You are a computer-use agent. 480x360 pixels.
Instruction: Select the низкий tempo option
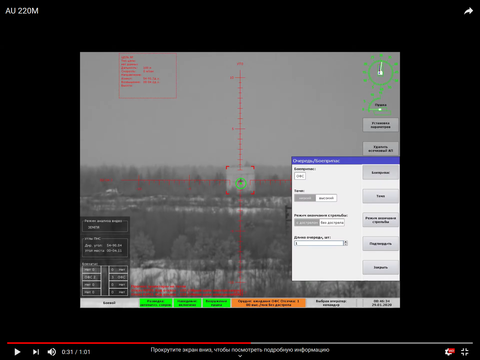coord(305,198)
